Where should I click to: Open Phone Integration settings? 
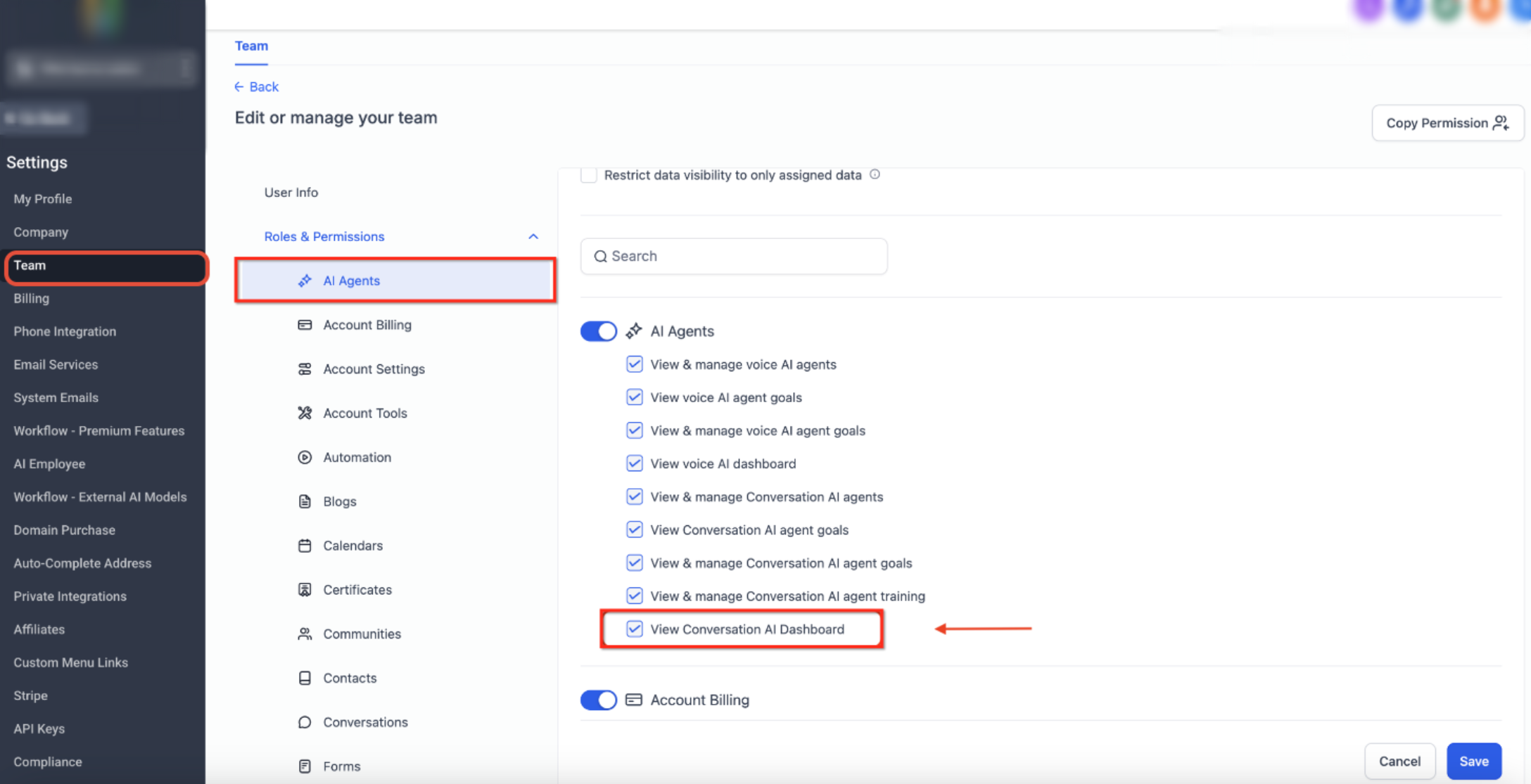click(x=65, y=331)
